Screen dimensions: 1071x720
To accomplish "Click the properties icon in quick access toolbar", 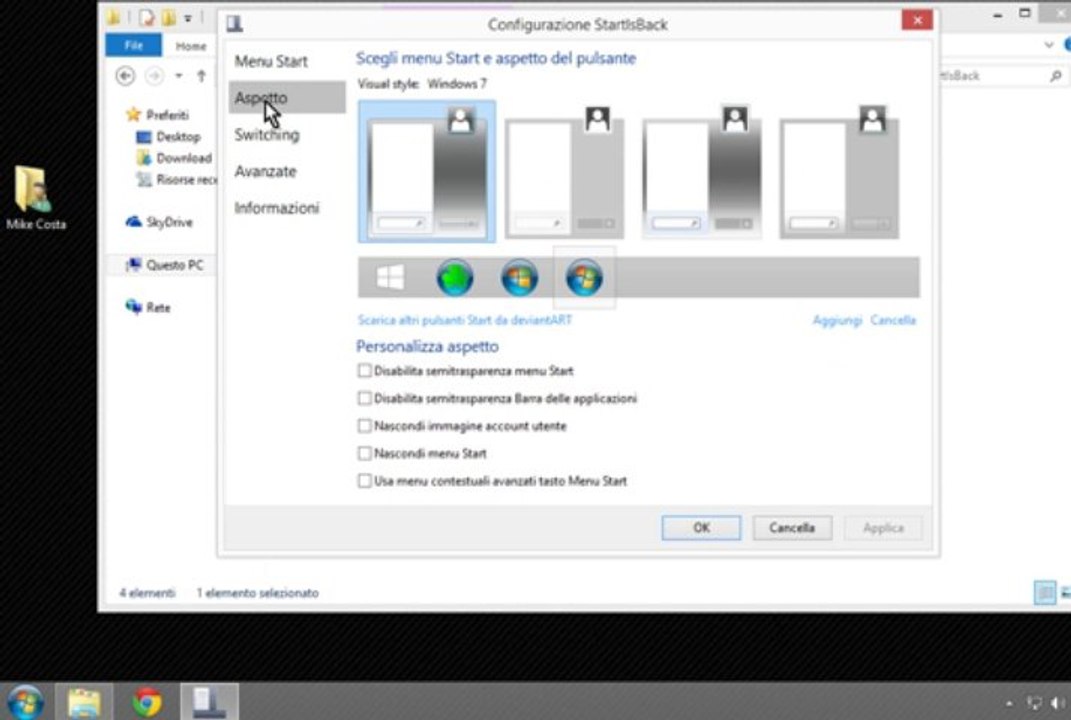I will tap(147, 17).
